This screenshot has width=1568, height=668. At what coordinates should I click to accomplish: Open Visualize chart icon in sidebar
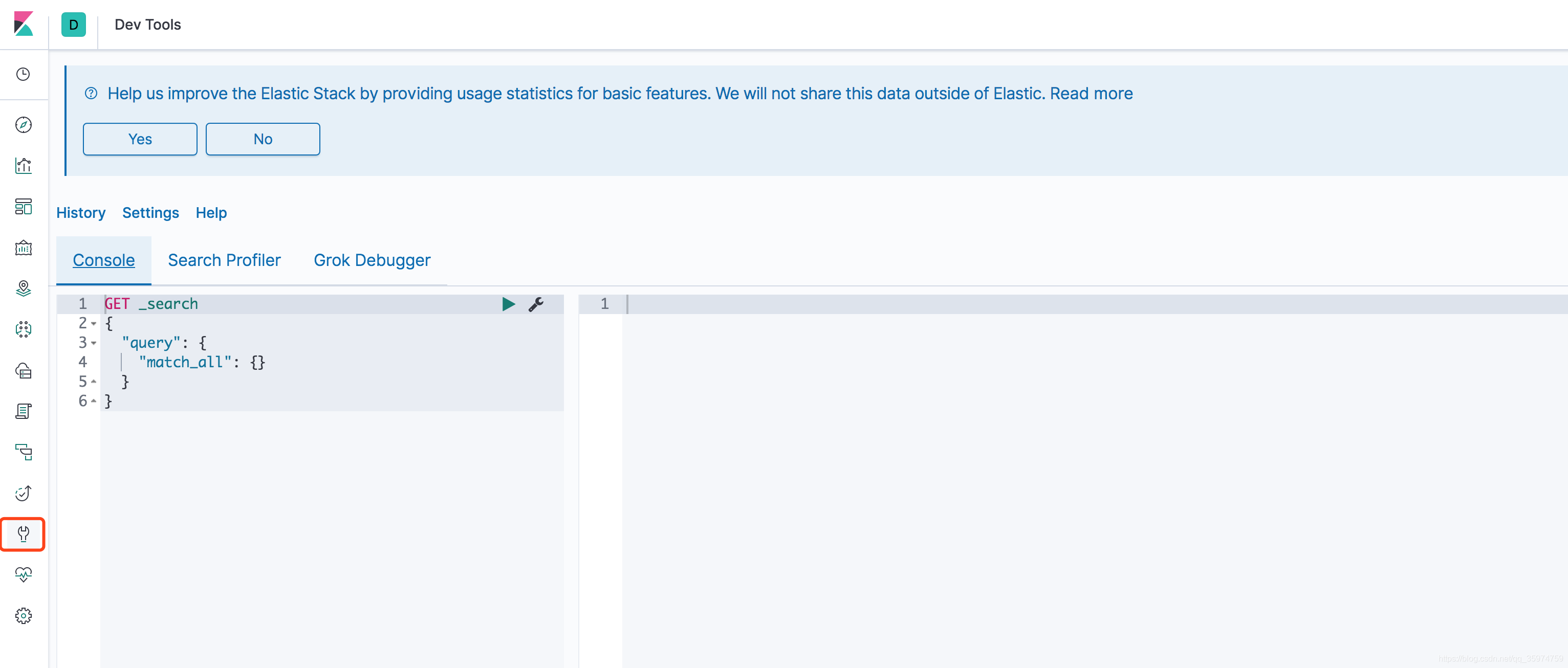tap(23, 166)
